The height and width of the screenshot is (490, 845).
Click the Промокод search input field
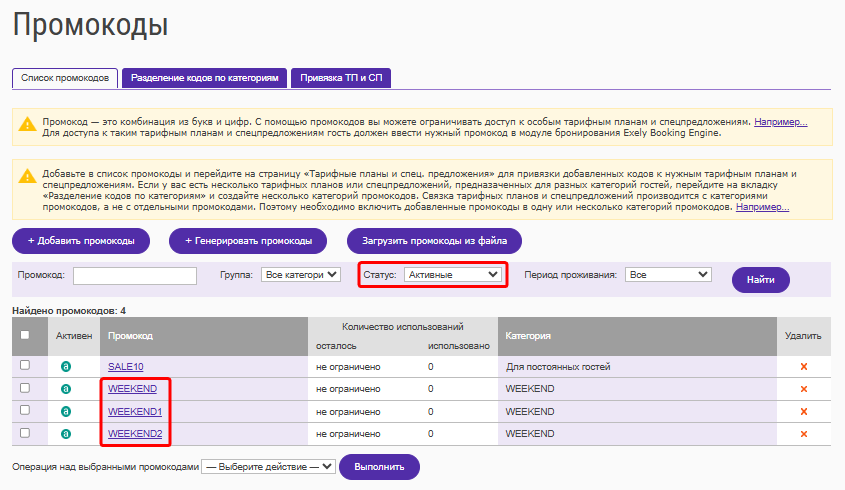(135, 275)
